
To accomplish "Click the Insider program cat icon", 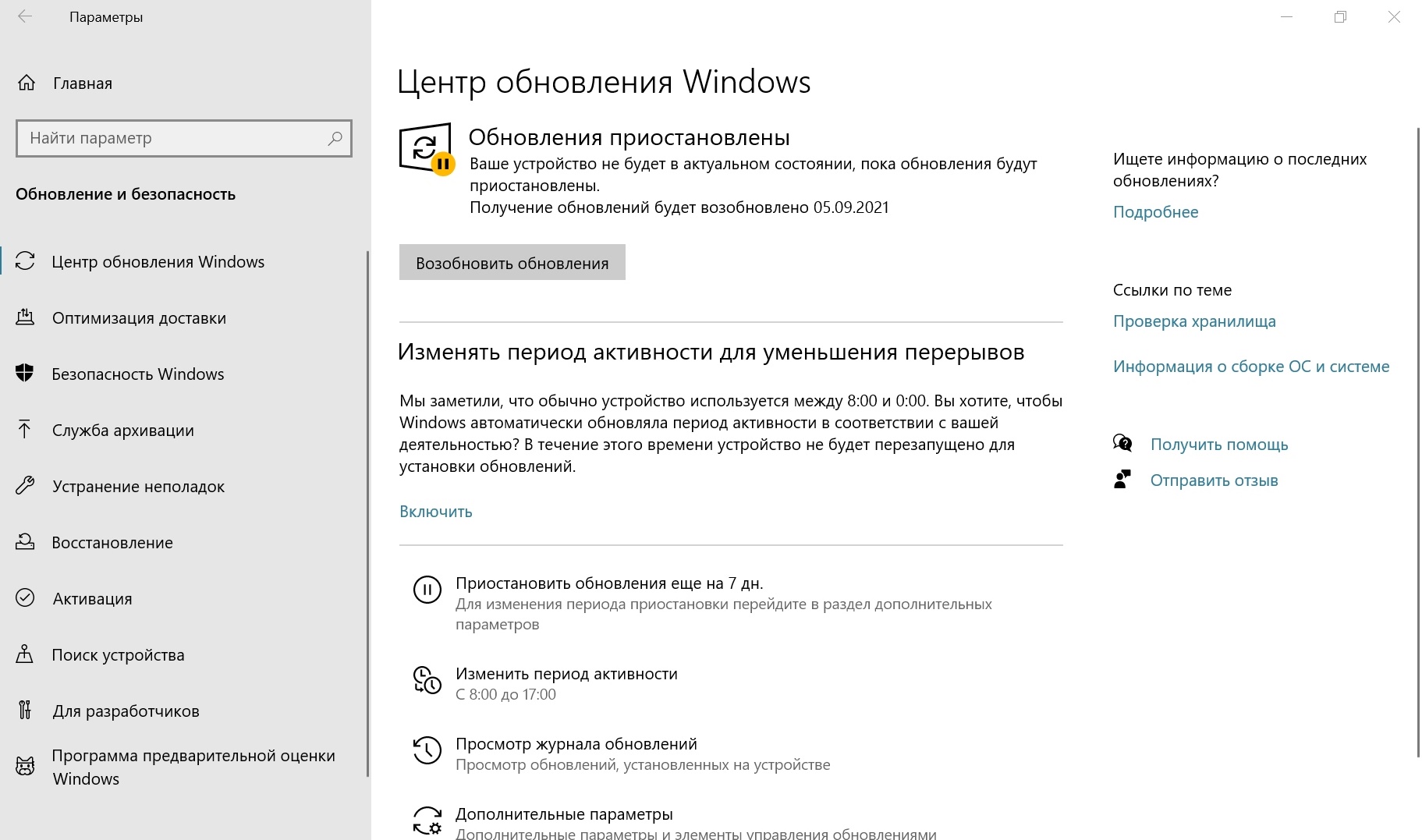I will point(25,767).
